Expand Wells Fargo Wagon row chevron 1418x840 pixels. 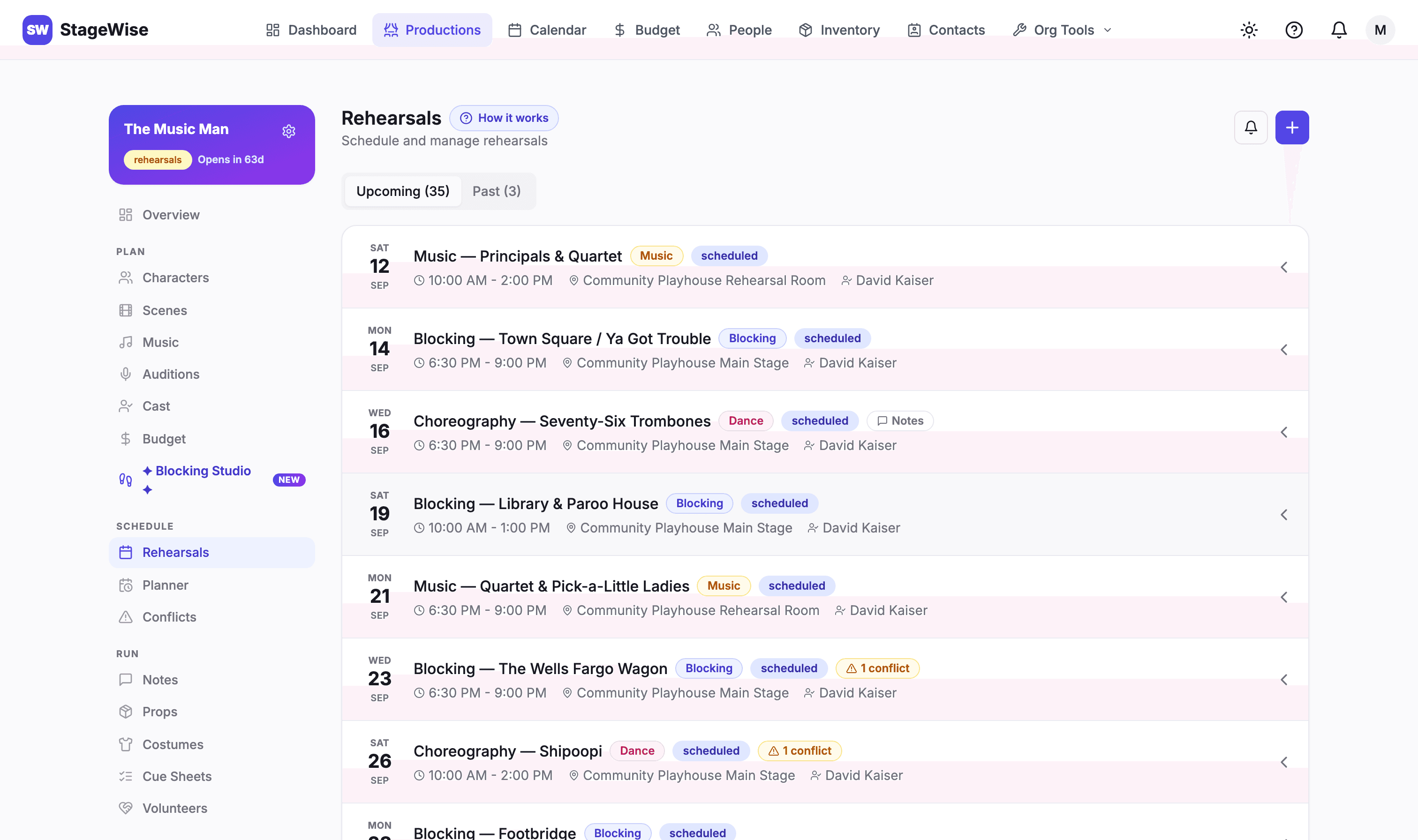1284,680
